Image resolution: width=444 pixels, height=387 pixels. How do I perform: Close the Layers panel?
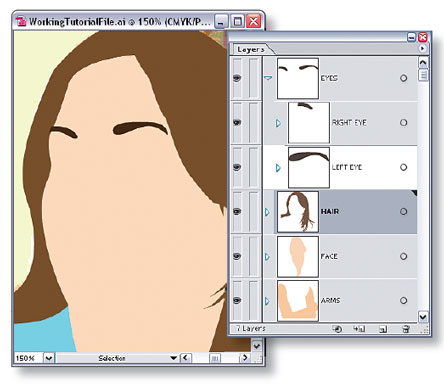[x=423, y=37]
